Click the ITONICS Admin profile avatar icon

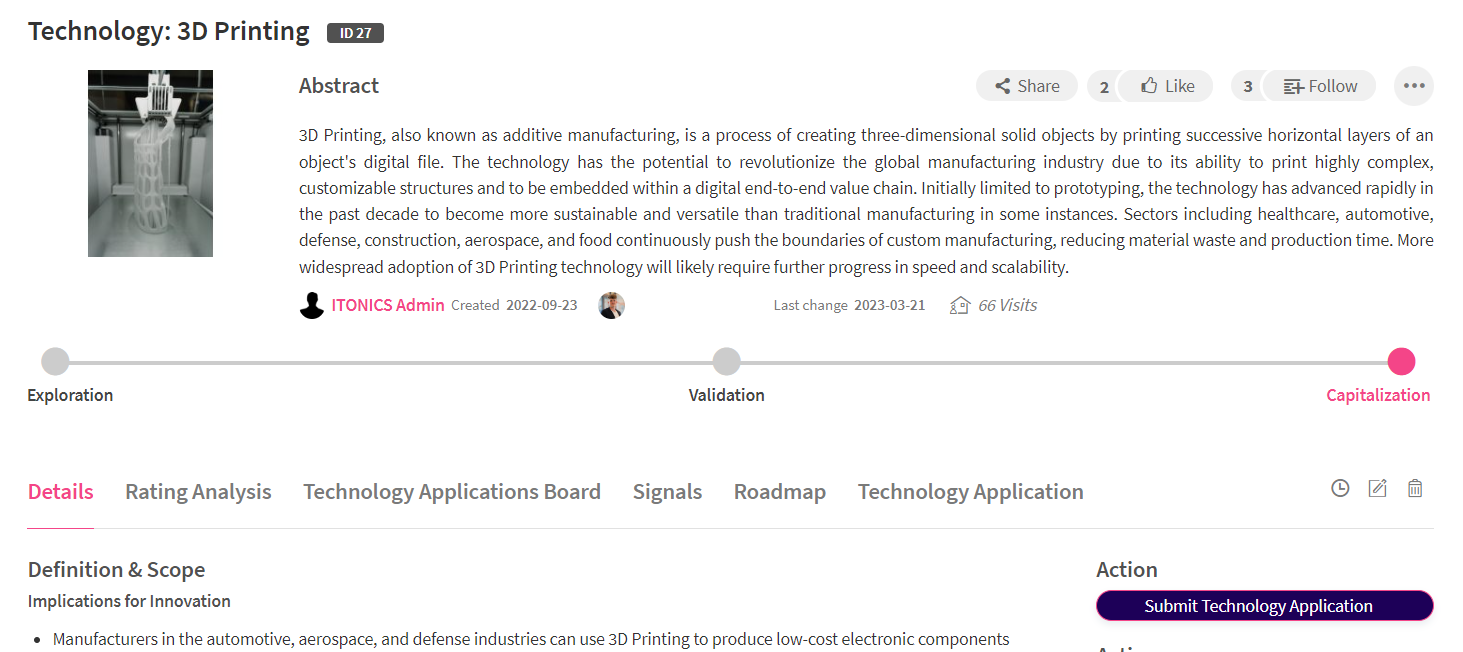pyautogui.click(x=312, y=306)
